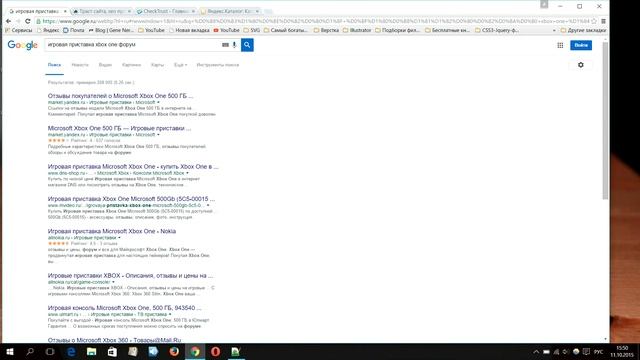This screenshot has width=640, height=360.
Task: Open 'Microsoft Xbox One 500 ГБ — Игровые приставки' result
Action: 119,128
